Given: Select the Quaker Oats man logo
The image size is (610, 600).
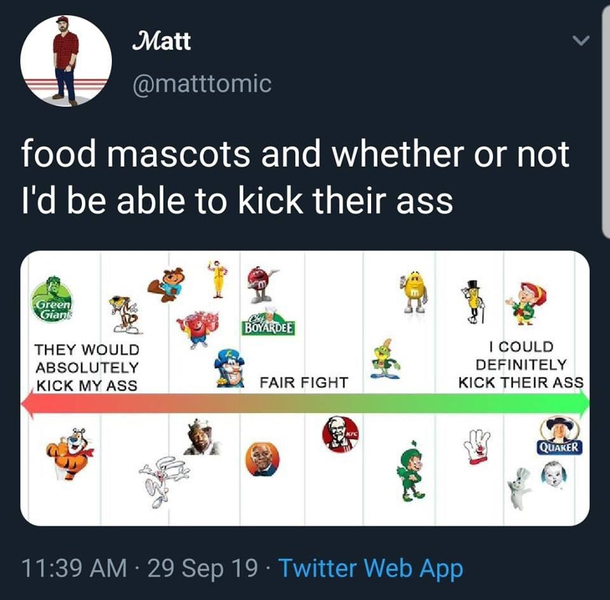Looking at the screenshot, I should 560,435.
